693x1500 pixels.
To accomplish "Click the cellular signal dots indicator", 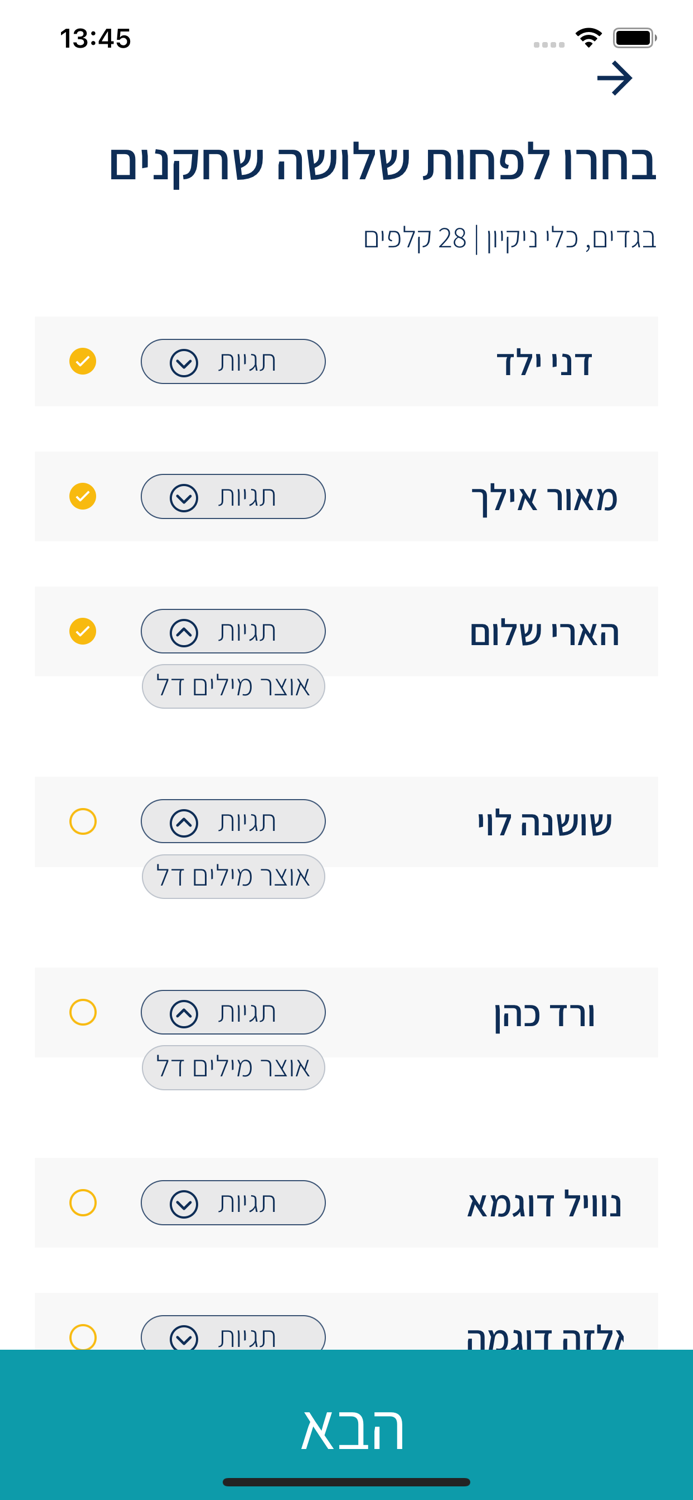I will pos(548,42).
